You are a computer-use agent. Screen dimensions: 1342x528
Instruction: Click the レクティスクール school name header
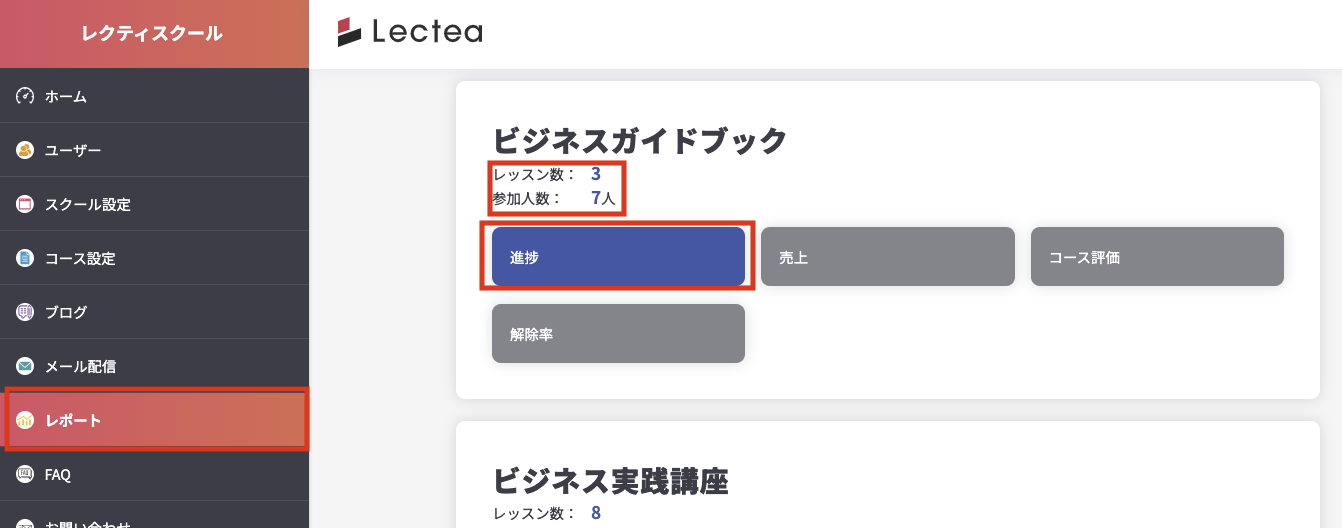click(x=153, y=34)
